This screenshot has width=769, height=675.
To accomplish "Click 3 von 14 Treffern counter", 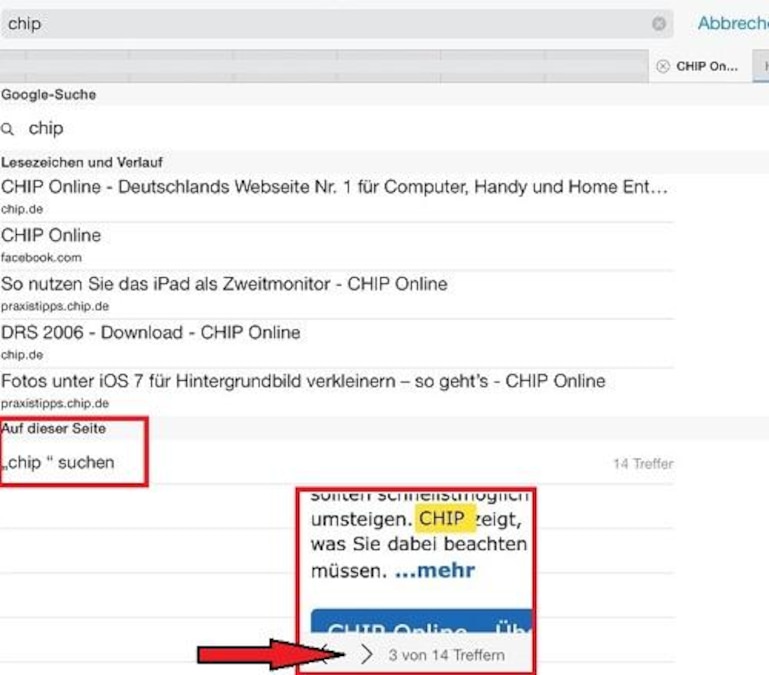I will point(446,655).
